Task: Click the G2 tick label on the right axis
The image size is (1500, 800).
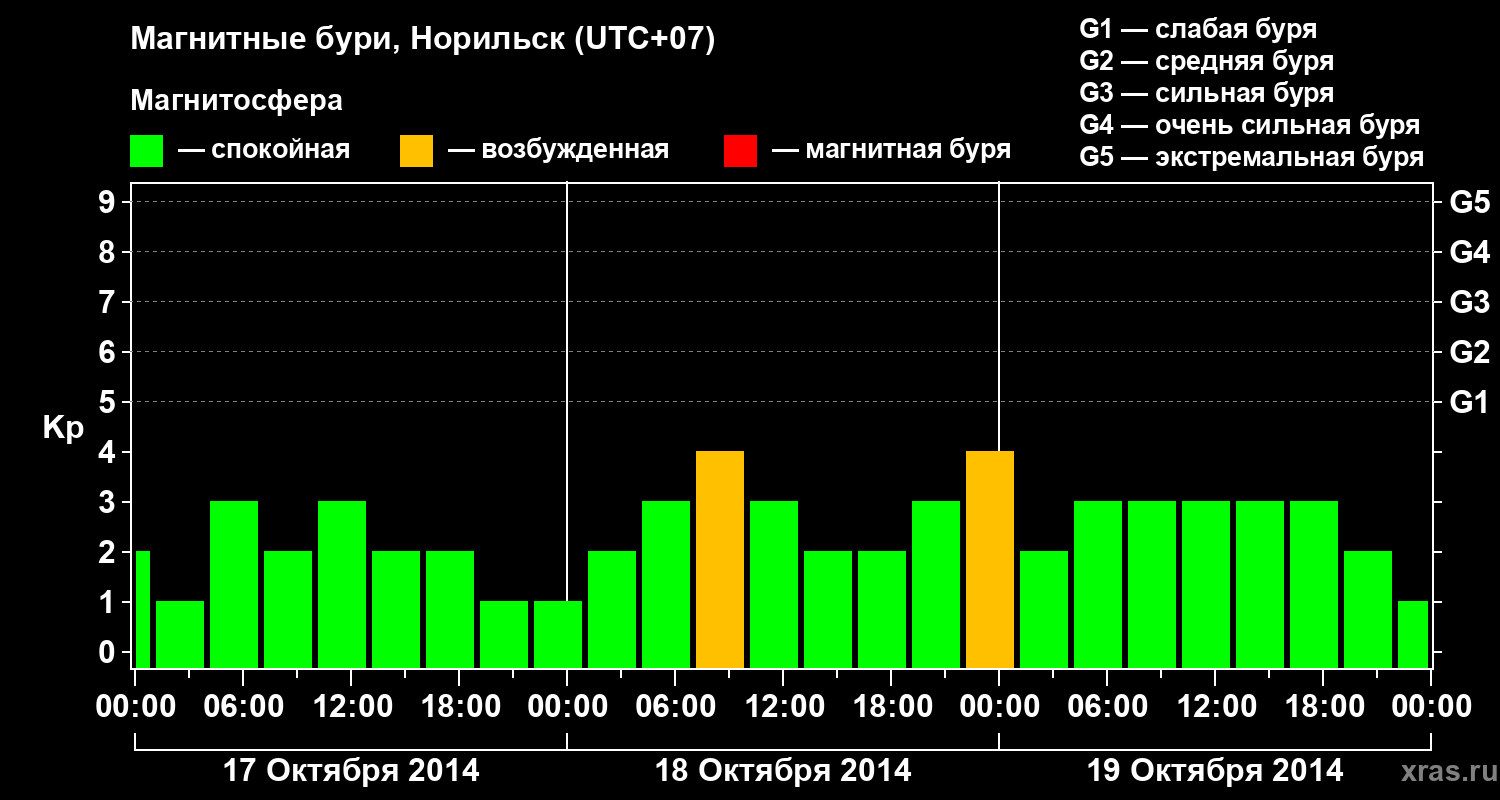Action: coord(1469,352)
